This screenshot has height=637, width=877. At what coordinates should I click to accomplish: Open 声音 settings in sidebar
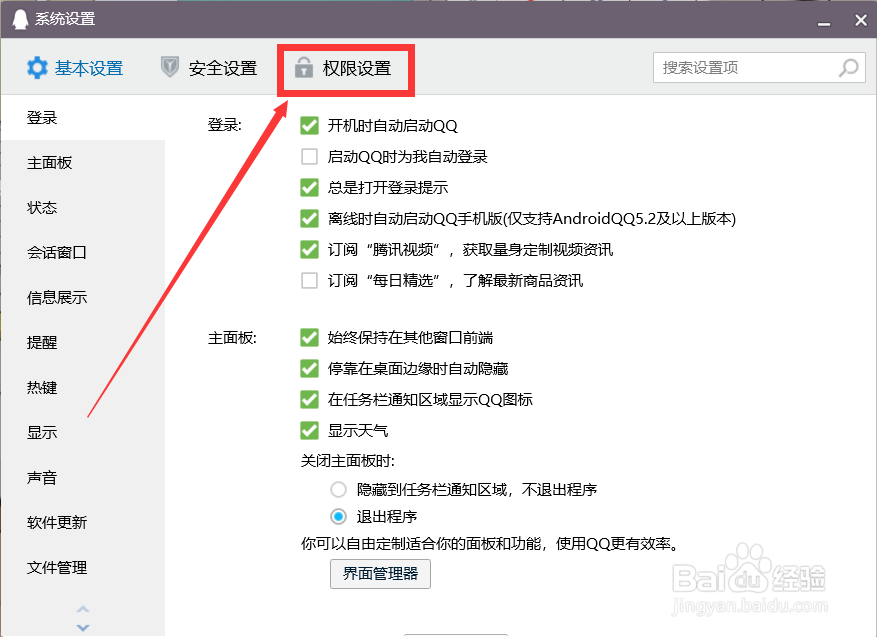coord(83,478)
